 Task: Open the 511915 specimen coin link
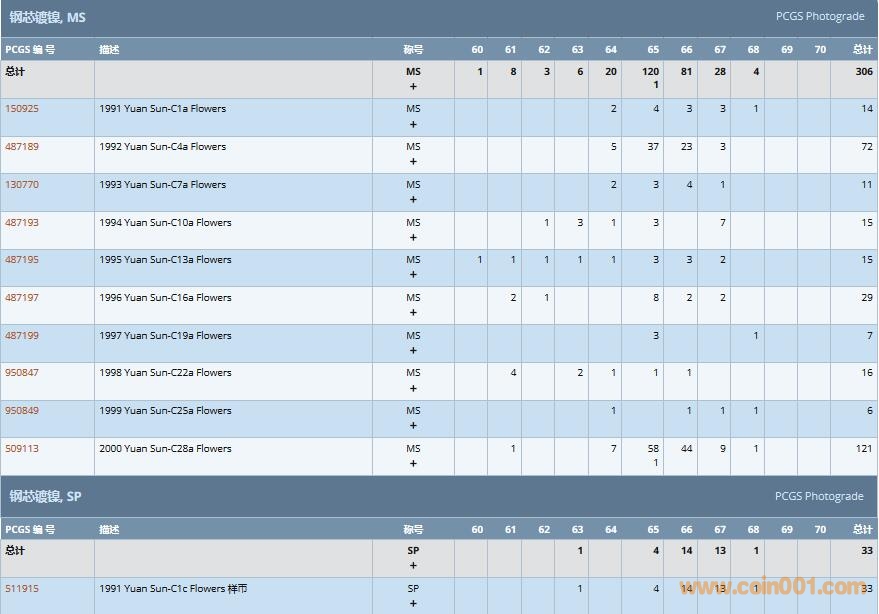[x=22, y=589]
